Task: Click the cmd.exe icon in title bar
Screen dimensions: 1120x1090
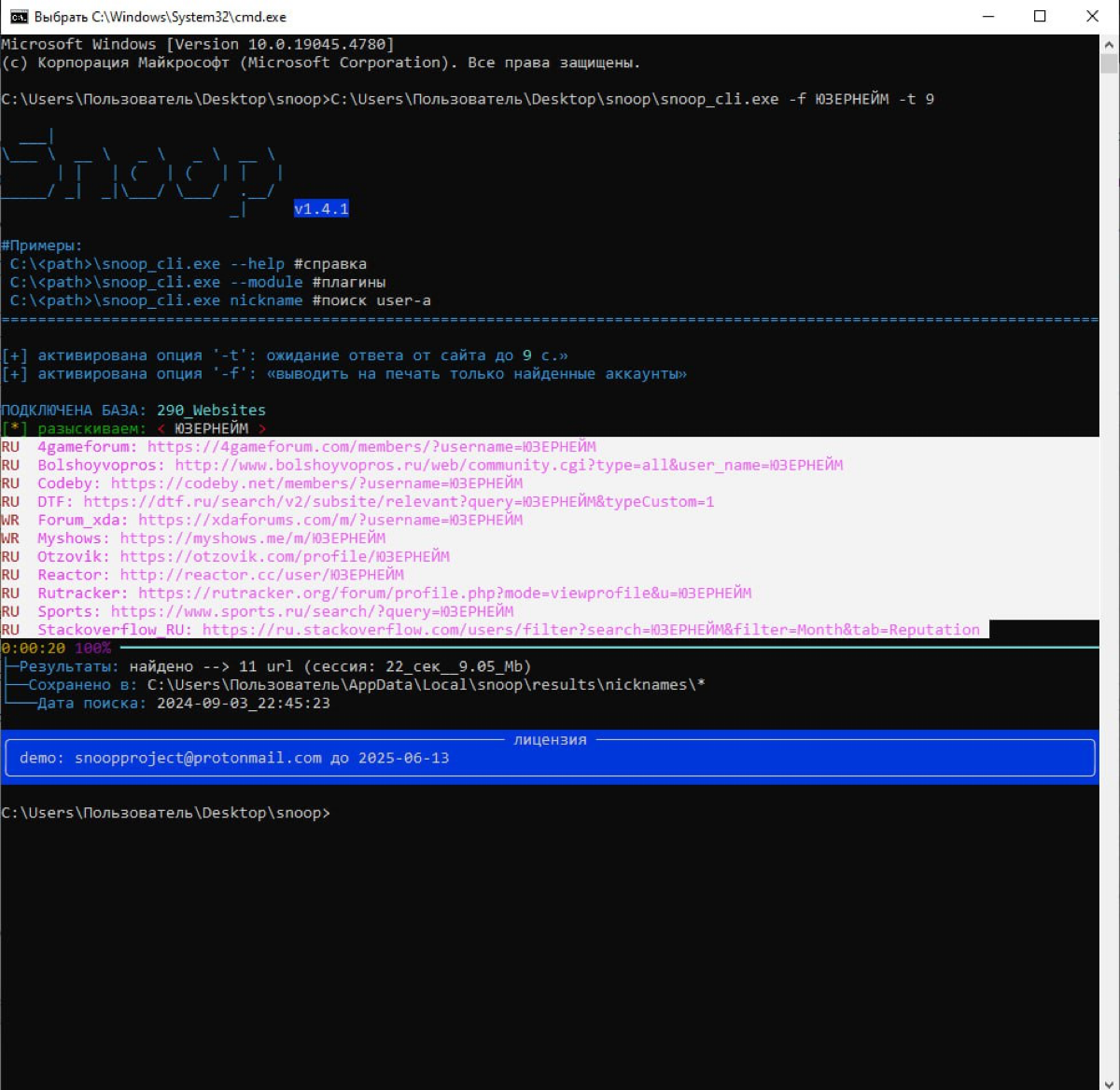Action: click(x=19, y=17)
